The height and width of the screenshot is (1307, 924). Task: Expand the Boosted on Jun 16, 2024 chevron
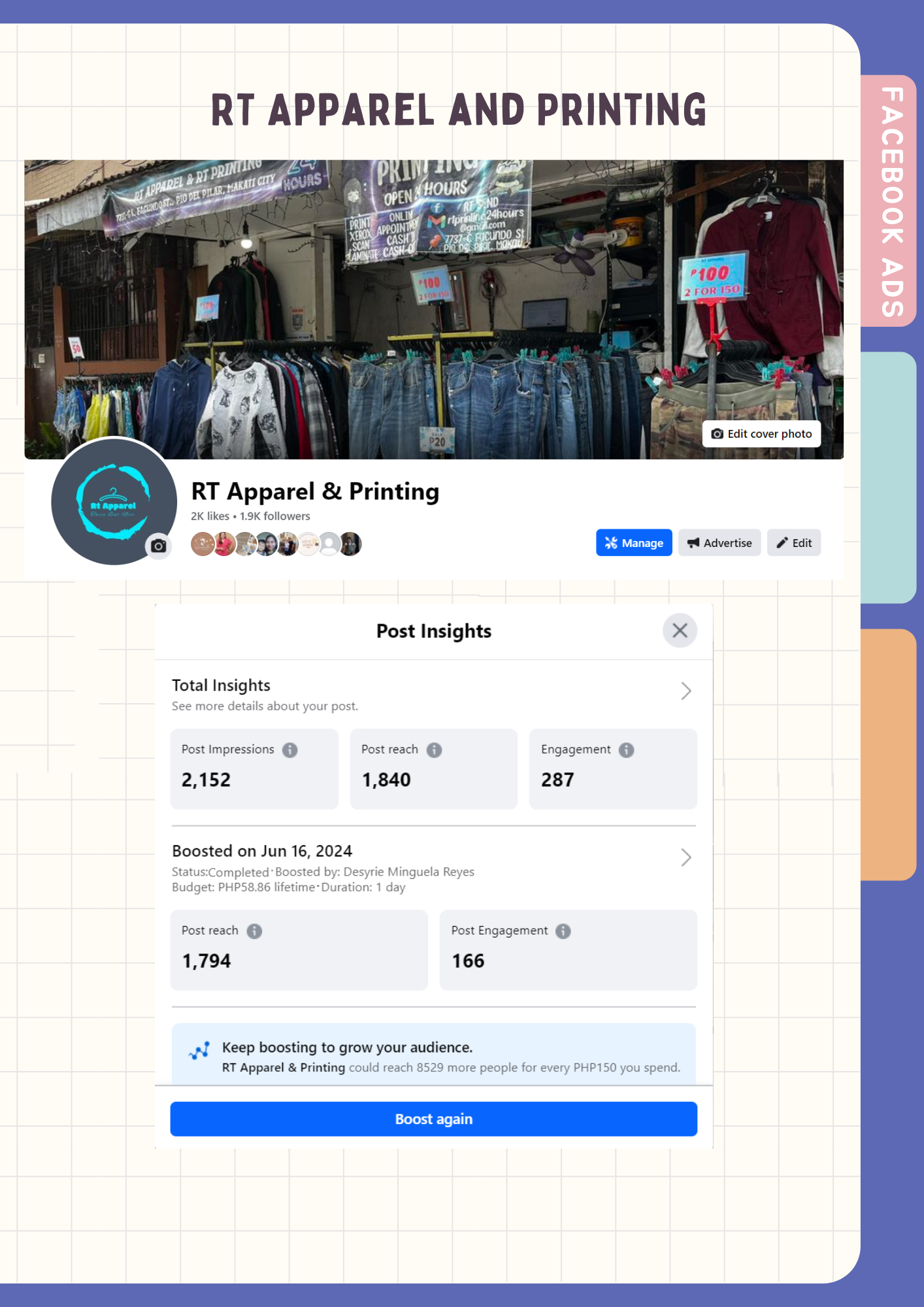coord(685,857)
